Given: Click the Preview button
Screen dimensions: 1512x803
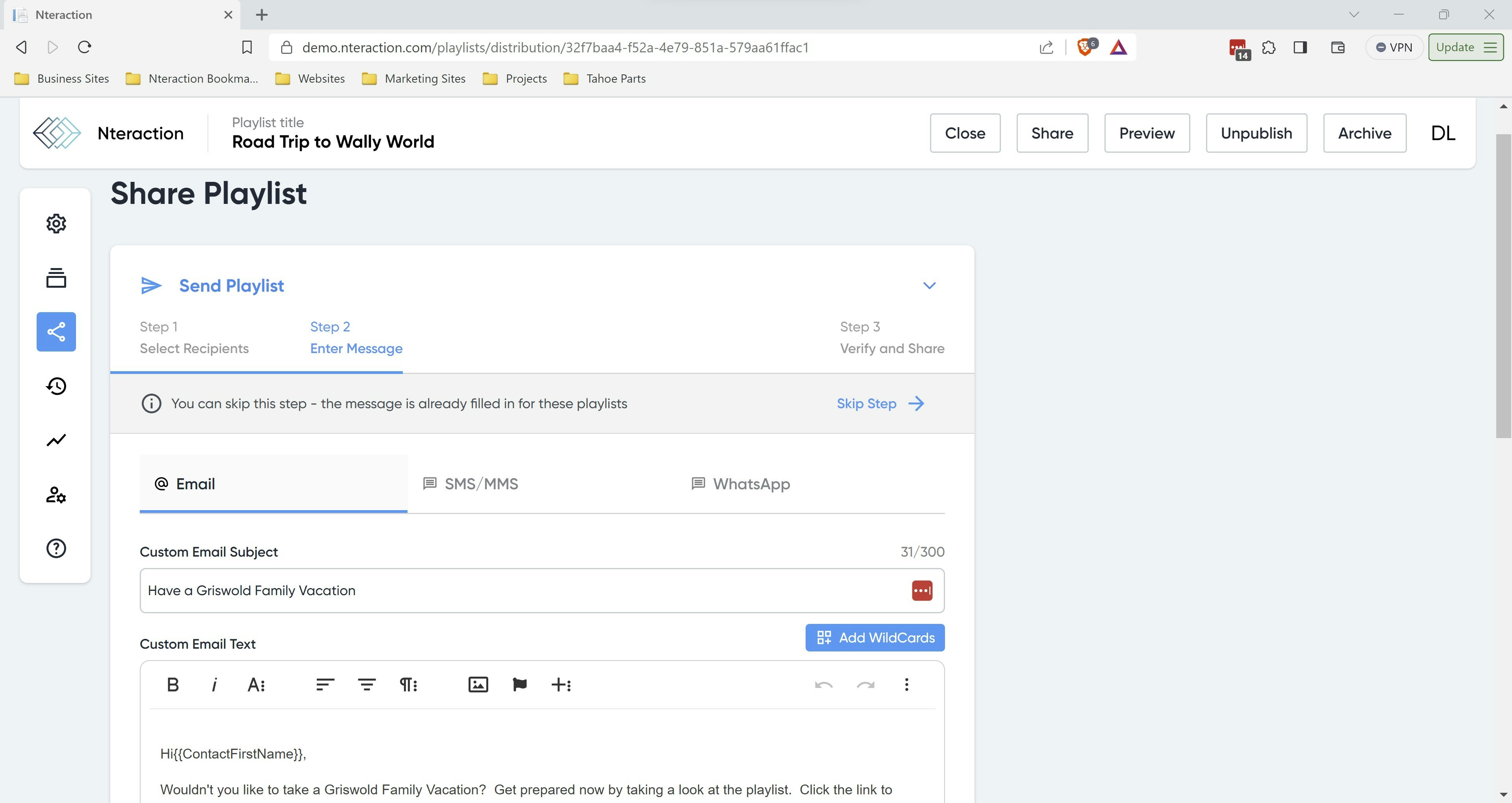Looking at the screenshot, I should point(1147,133).
